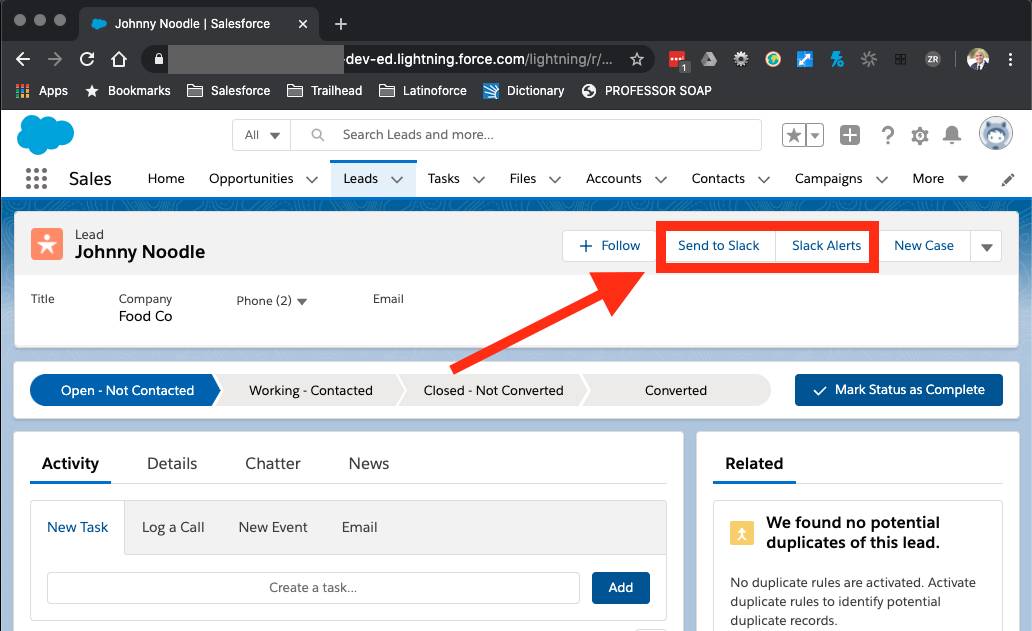Open the Trailhead bookmarks folder
This screenshot has width=1032, height=631.
click(325, 91)
